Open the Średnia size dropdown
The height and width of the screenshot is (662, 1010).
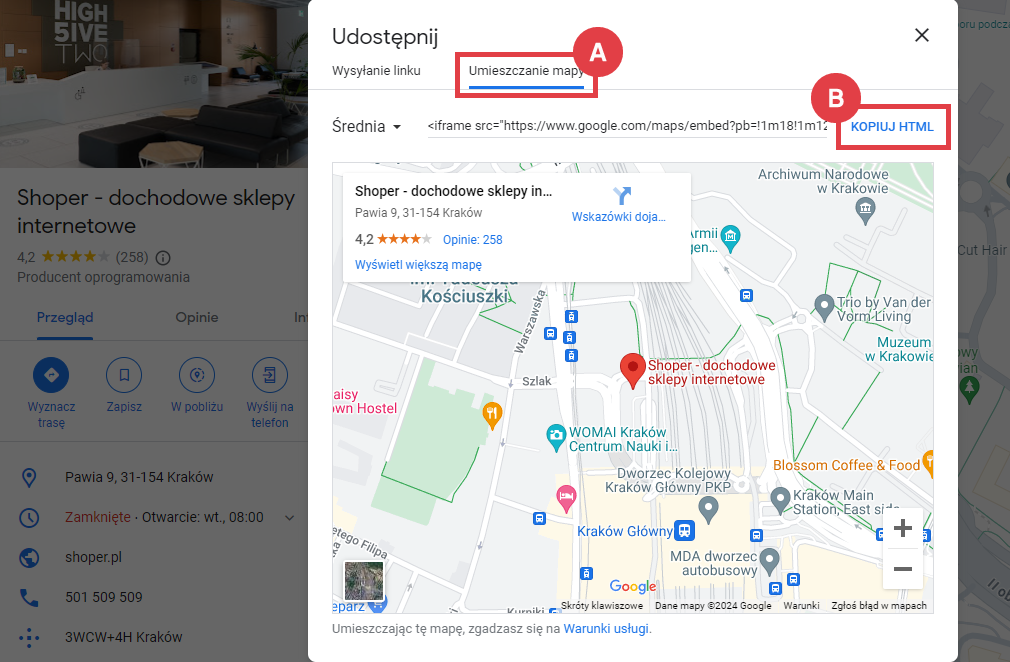pos(367,127)
